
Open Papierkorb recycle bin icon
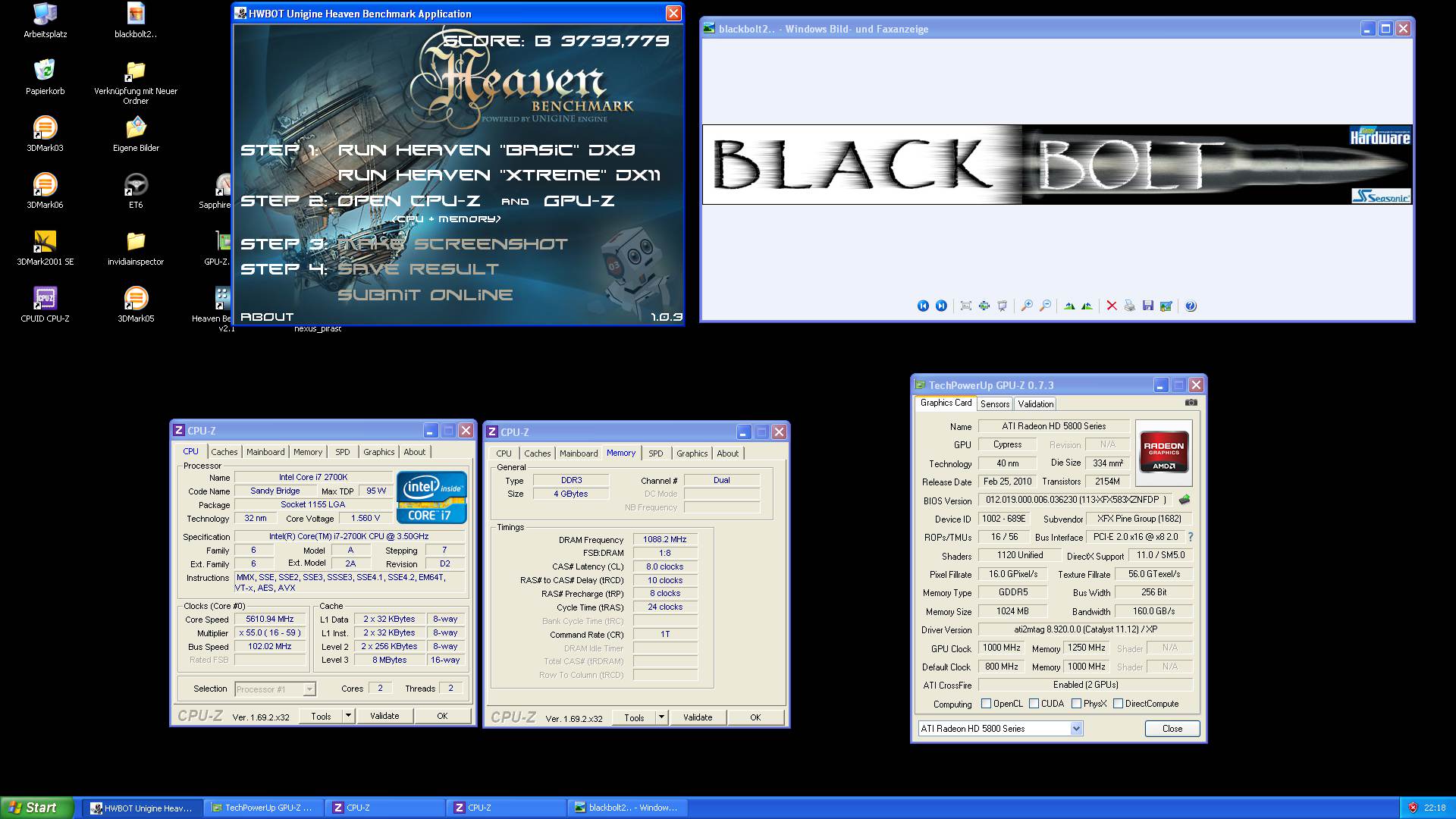[45, 77]
